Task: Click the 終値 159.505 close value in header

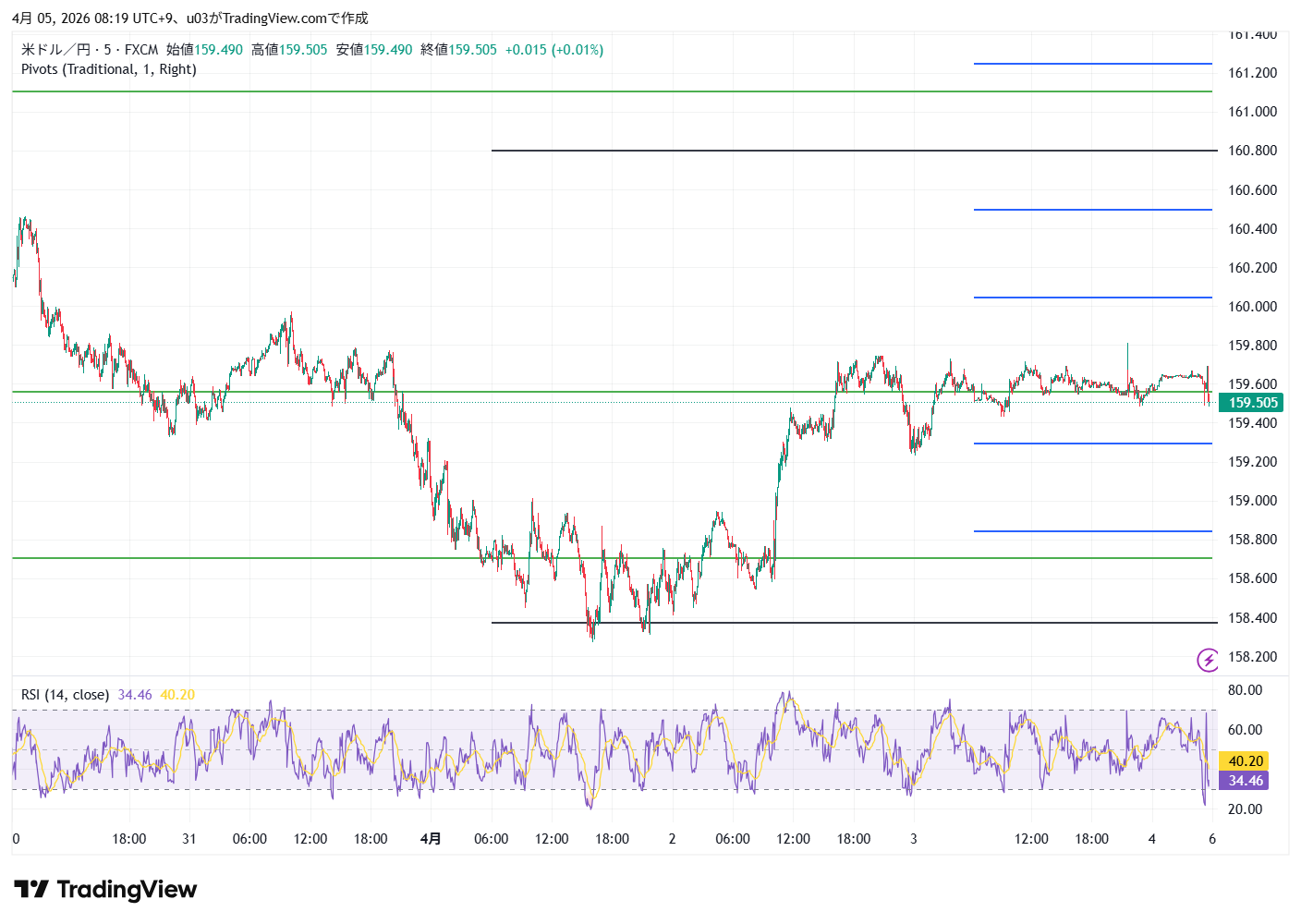Action: 458,50
